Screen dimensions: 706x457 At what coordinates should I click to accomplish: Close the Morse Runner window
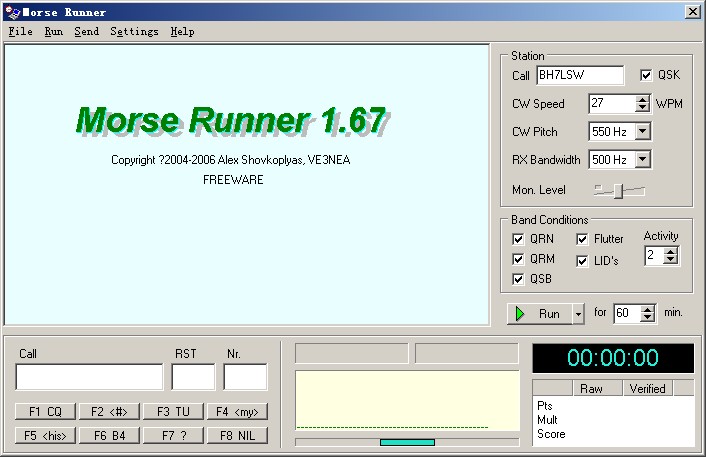pyautogui.click(x=692, y=12)
